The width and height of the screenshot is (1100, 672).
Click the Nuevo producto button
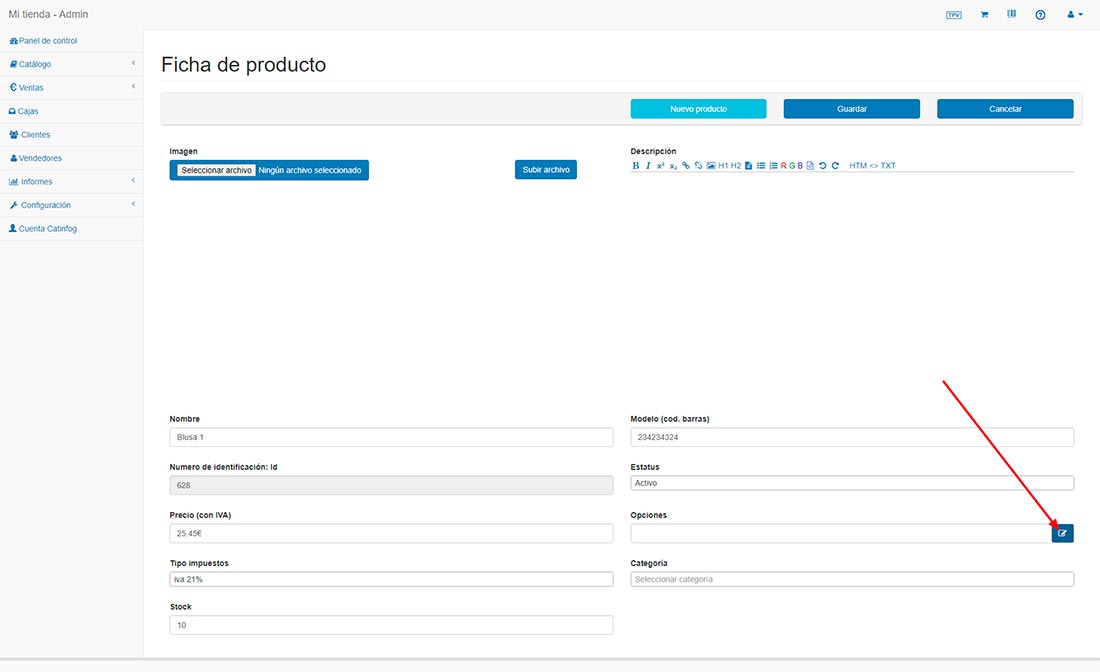698,109
